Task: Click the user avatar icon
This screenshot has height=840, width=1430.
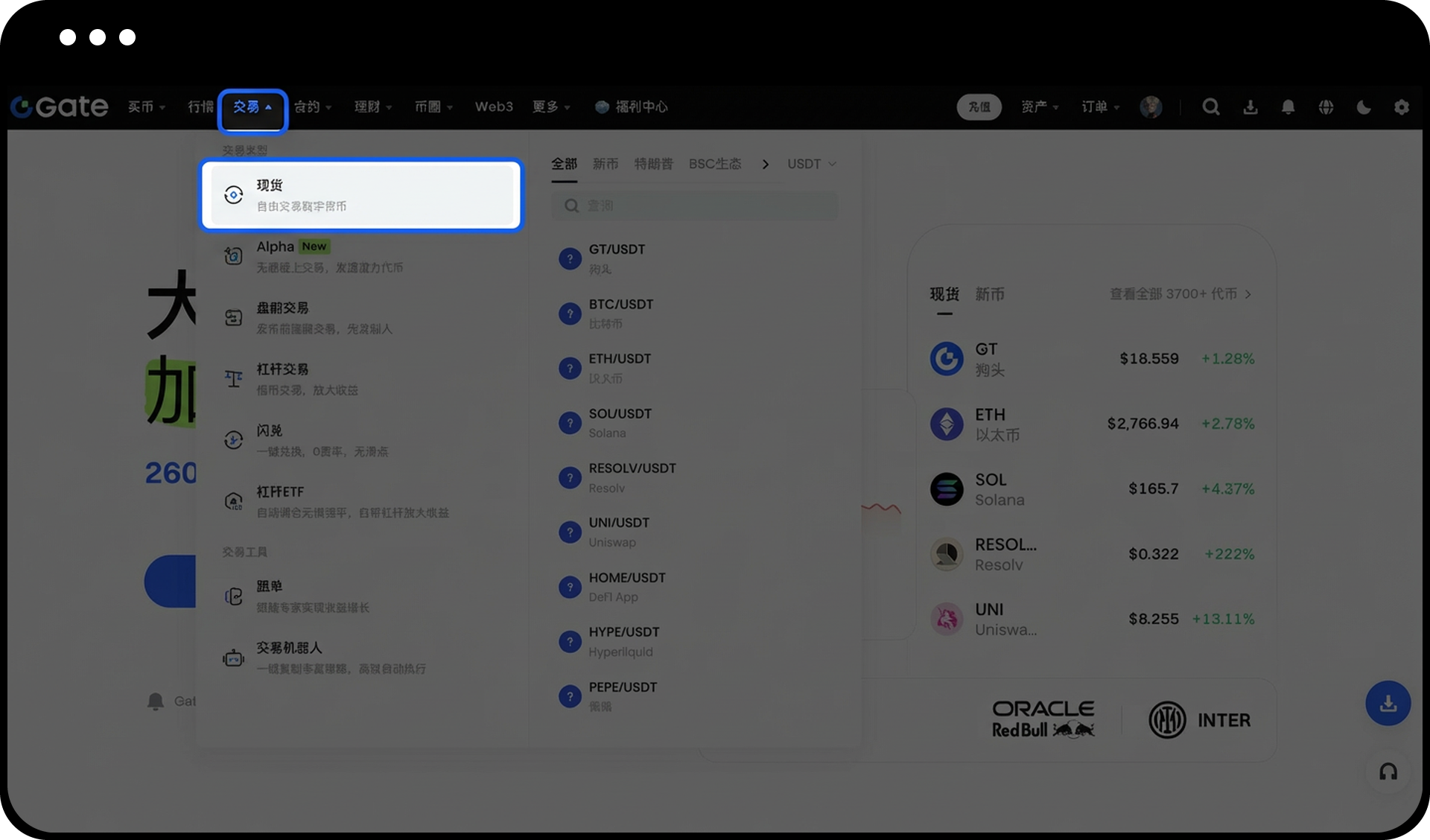Action: pos(1151,107)
